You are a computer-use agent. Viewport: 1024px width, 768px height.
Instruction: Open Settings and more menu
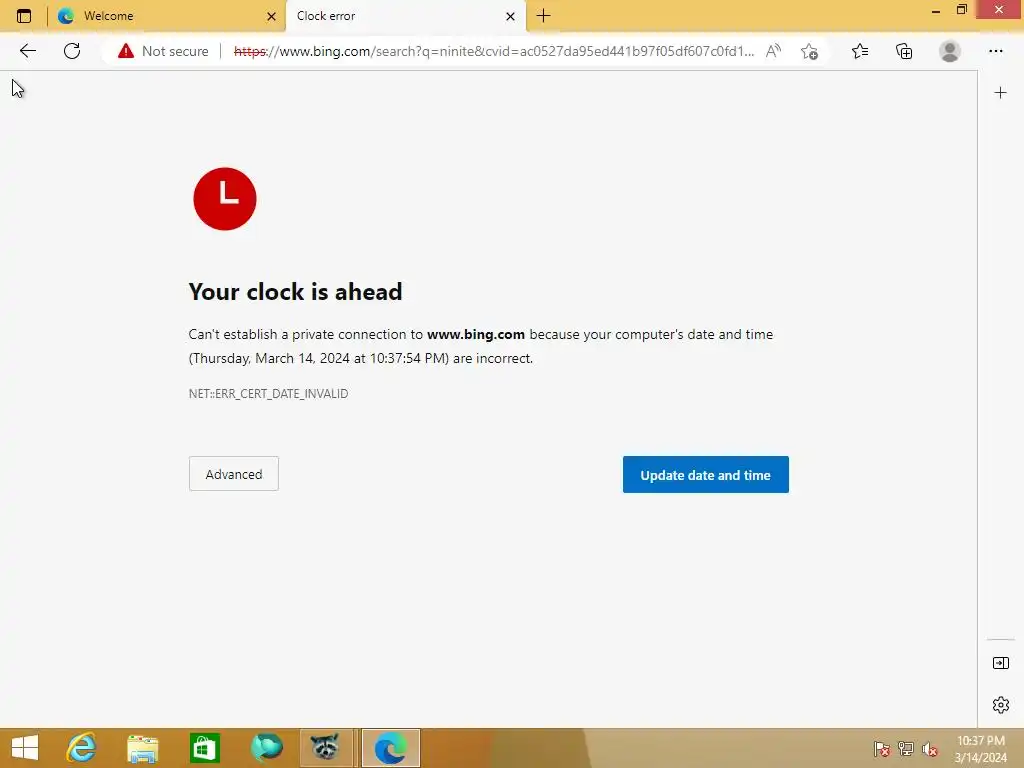pos(995,51)
